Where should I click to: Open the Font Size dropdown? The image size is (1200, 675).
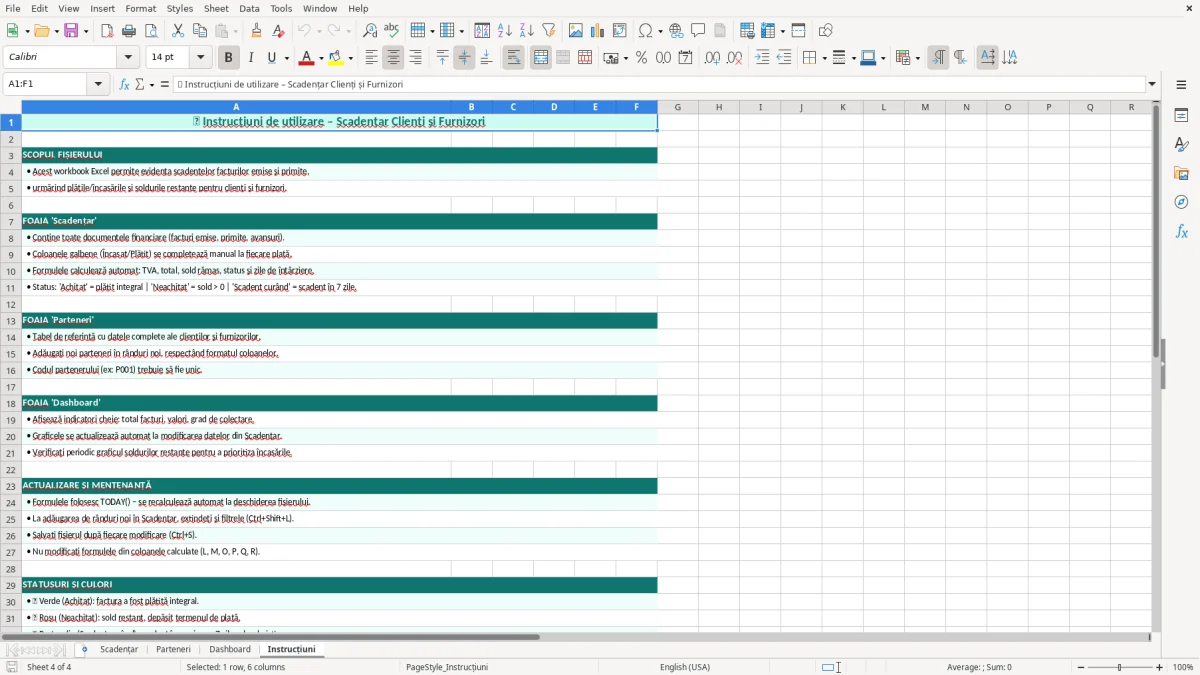(x=201, y=58)
